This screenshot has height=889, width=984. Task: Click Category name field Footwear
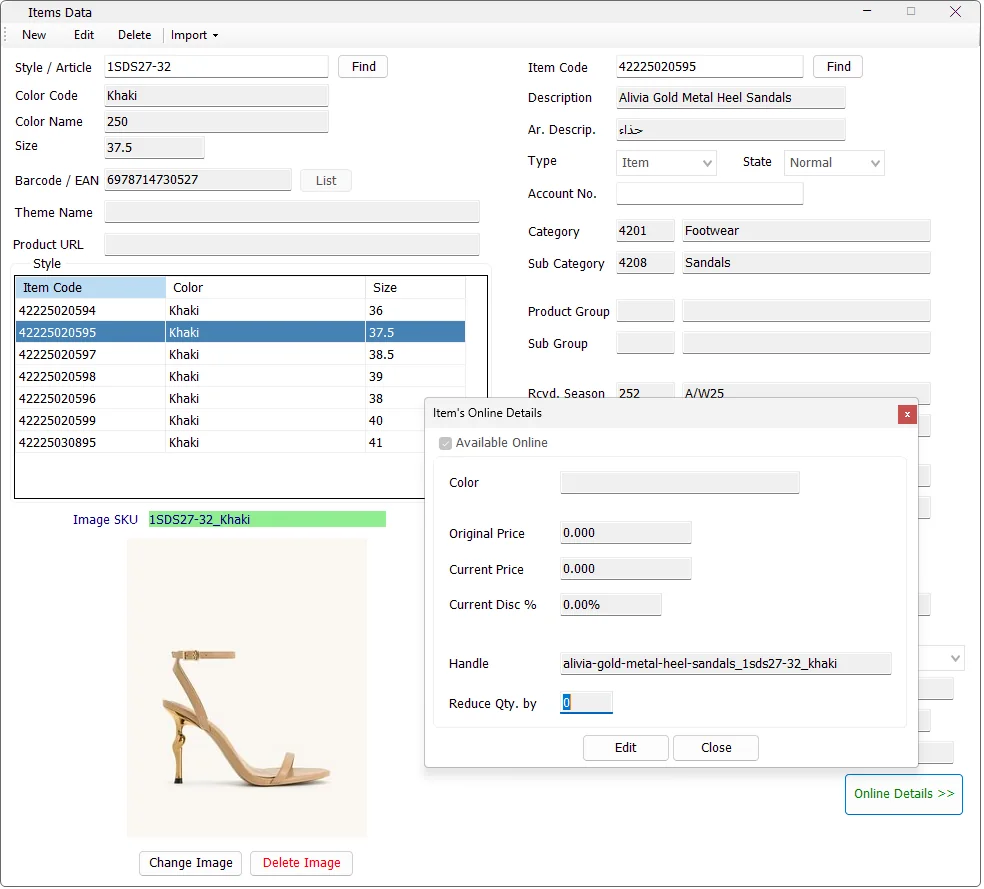[x=807, y=231]
